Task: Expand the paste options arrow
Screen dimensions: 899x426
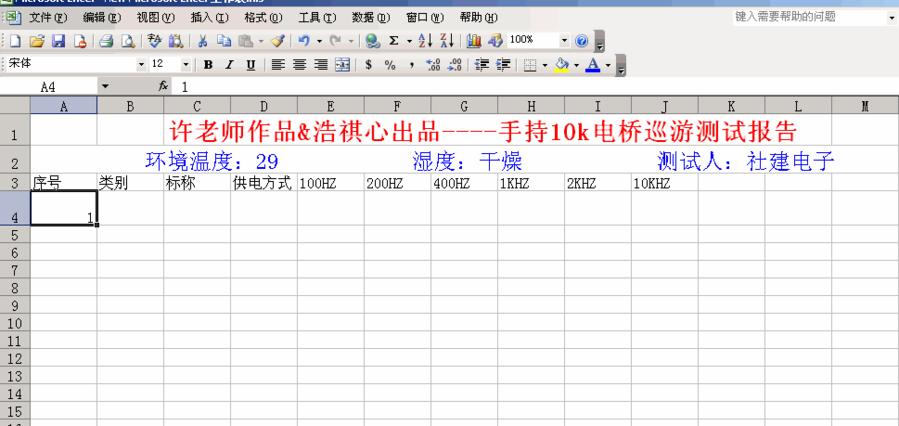Action: click(261, 41)
